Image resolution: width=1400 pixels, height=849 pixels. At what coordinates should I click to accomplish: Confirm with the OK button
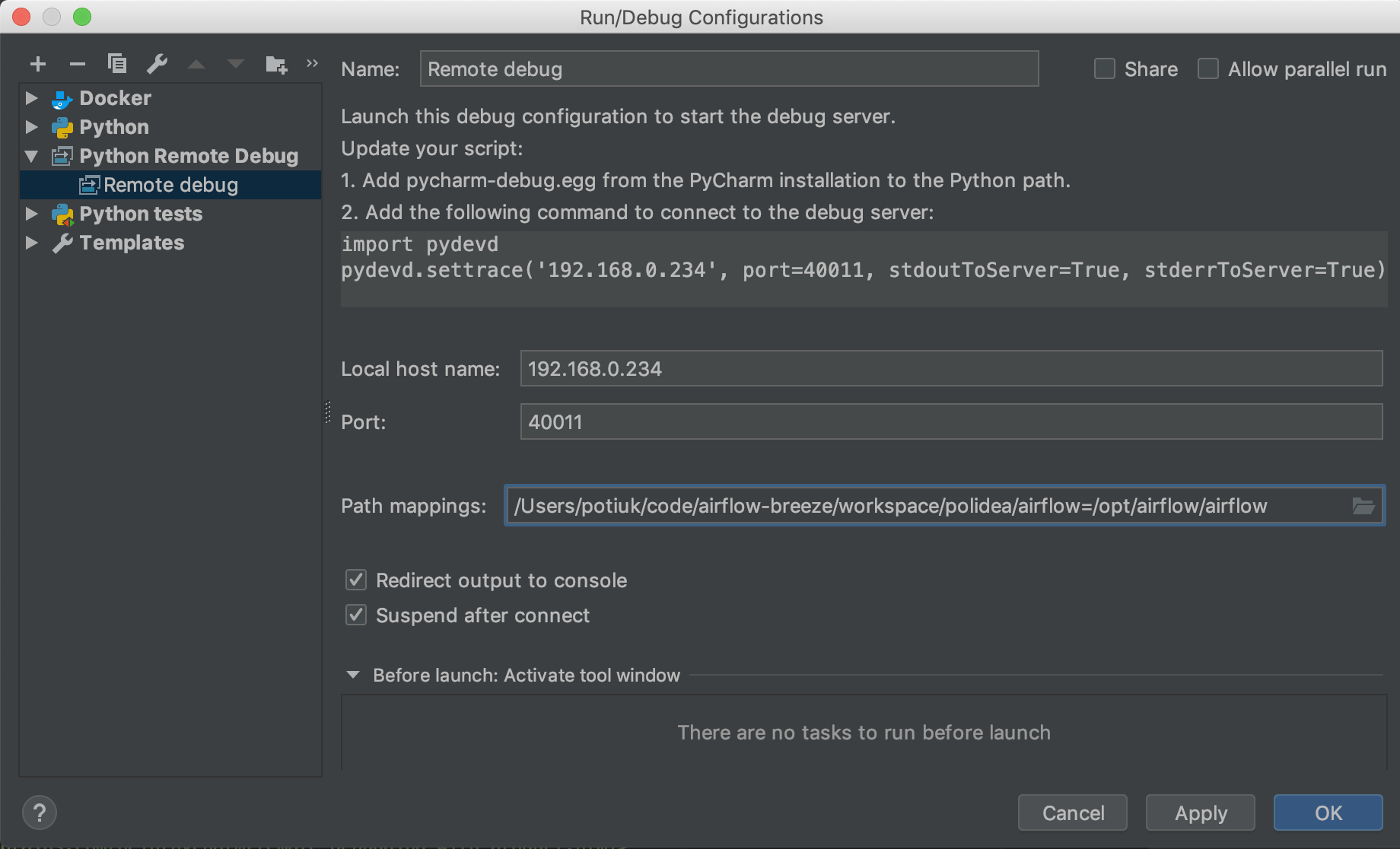click(1328, 812)
